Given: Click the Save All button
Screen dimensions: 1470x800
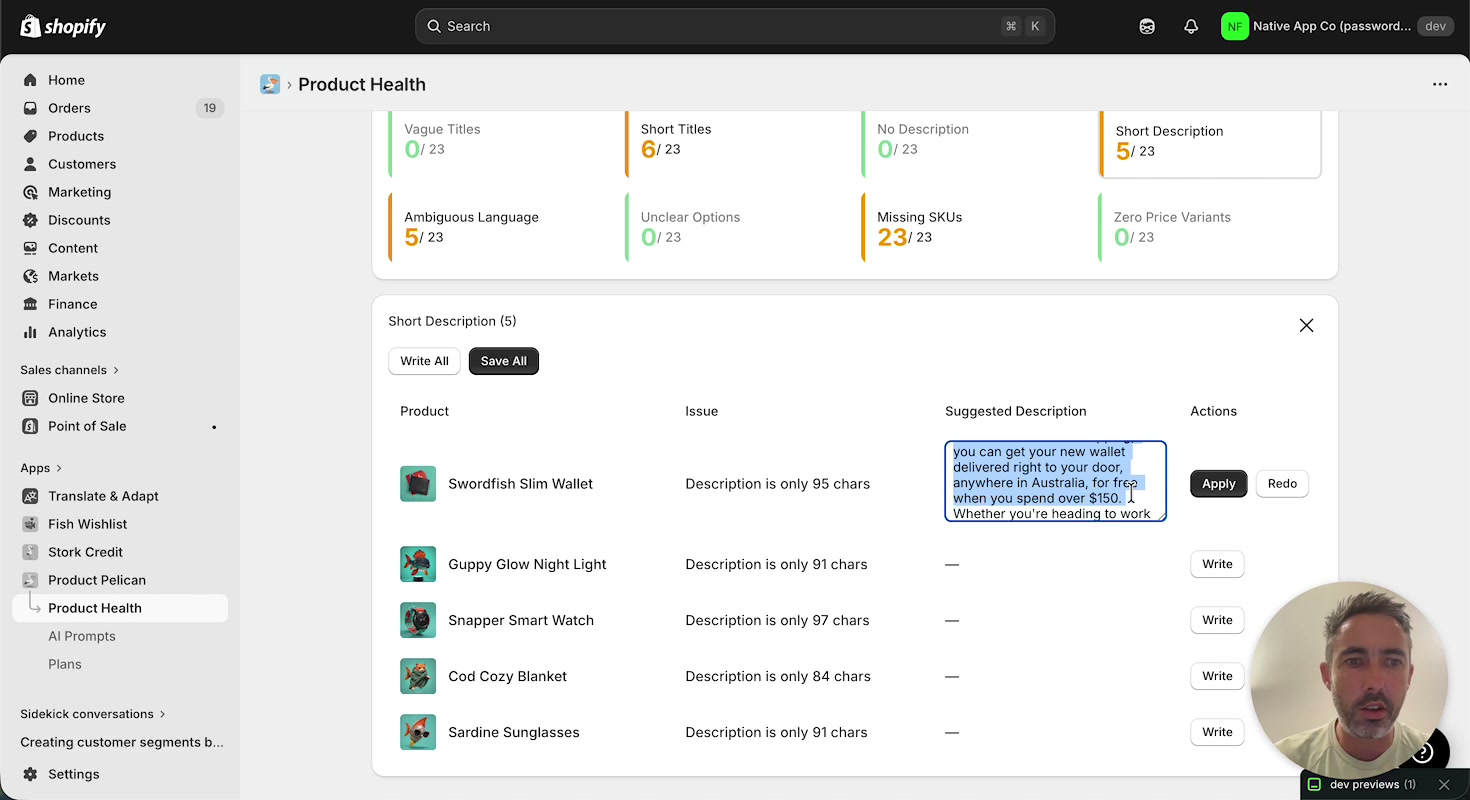Looking at the screenshot, I should tap(503, 361).
